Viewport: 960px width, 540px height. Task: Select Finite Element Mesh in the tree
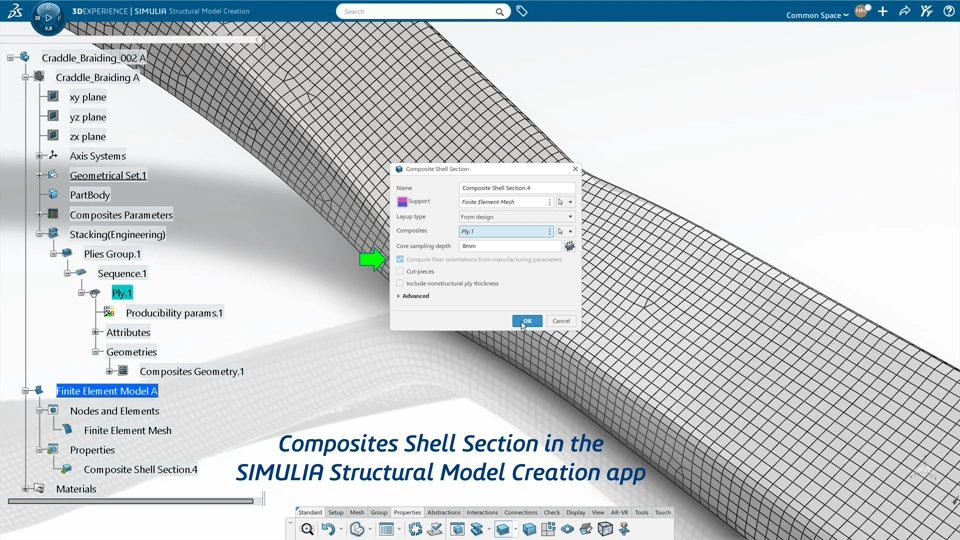(127, 430)
